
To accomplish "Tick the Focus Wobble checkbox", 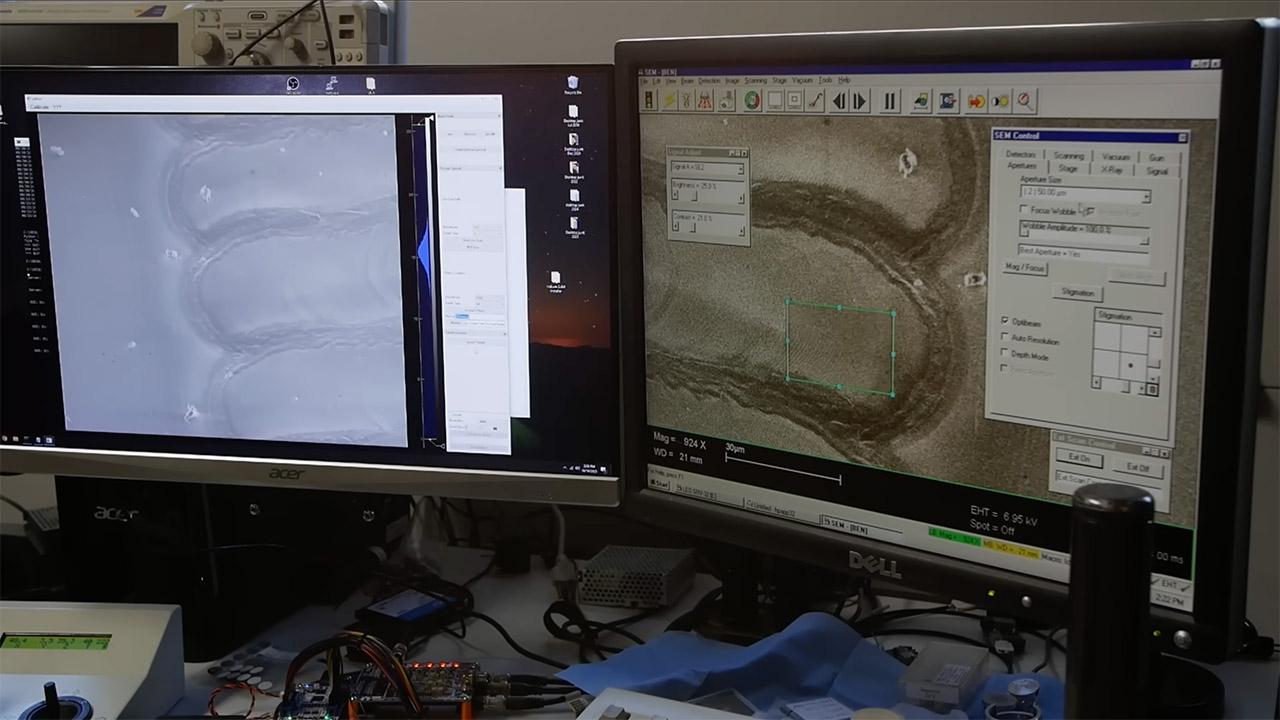I will pos(1023,210).
